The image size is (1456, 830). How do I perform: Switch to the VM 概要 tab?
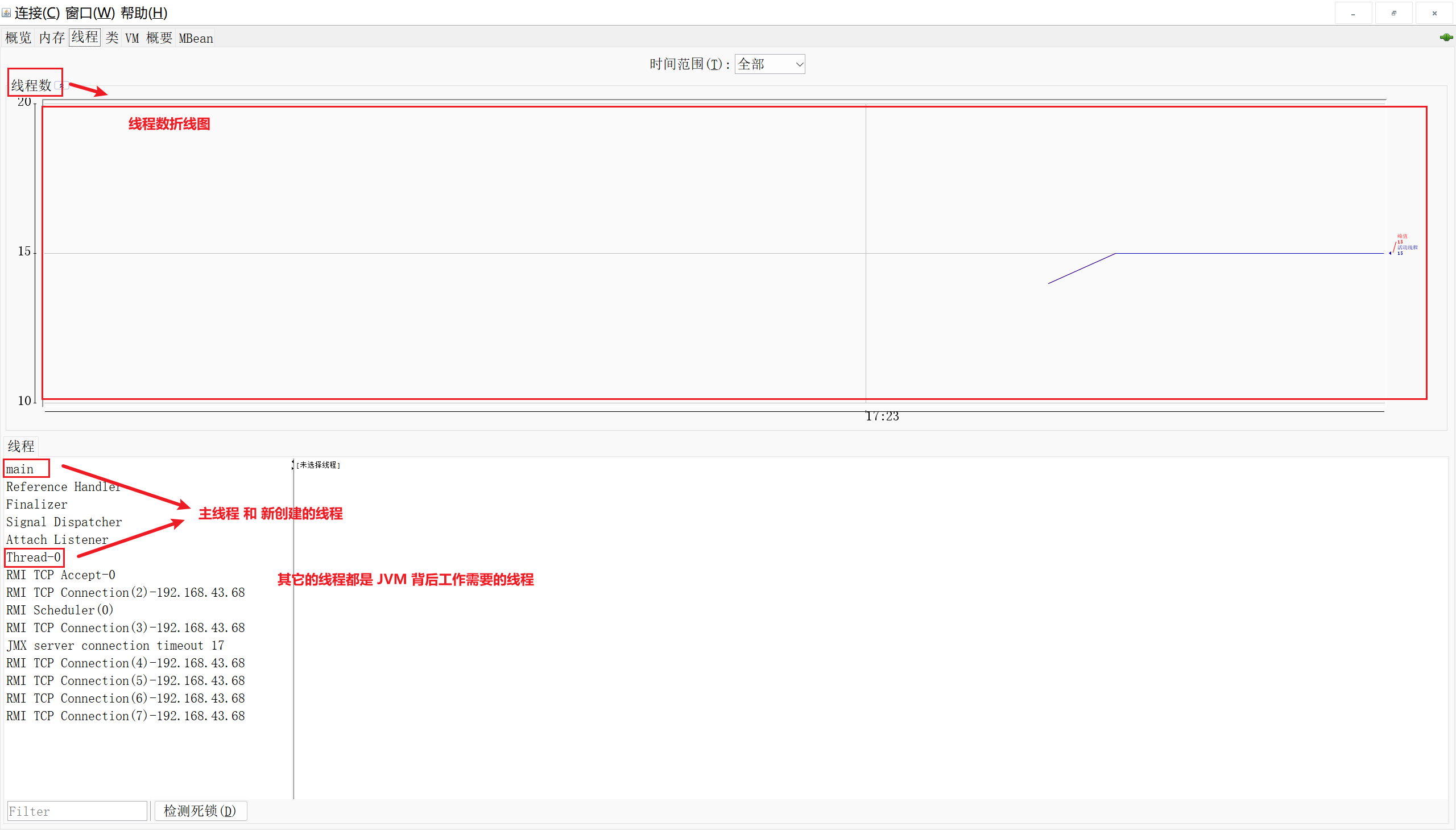coord(148,38)
